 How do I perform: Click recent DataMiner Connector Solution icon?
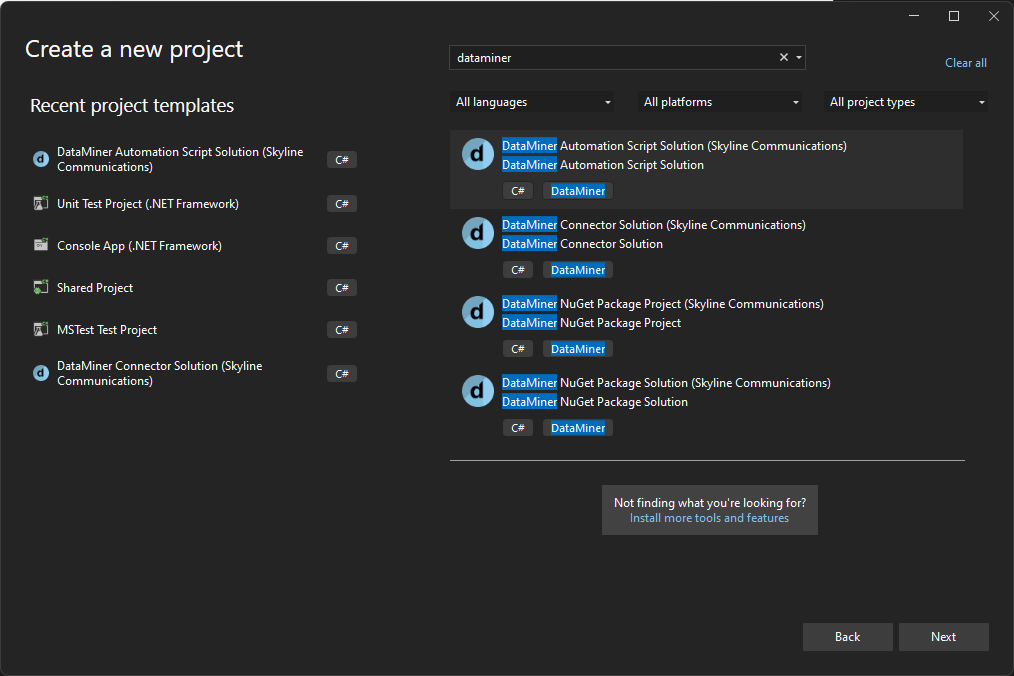click(41, 373)
